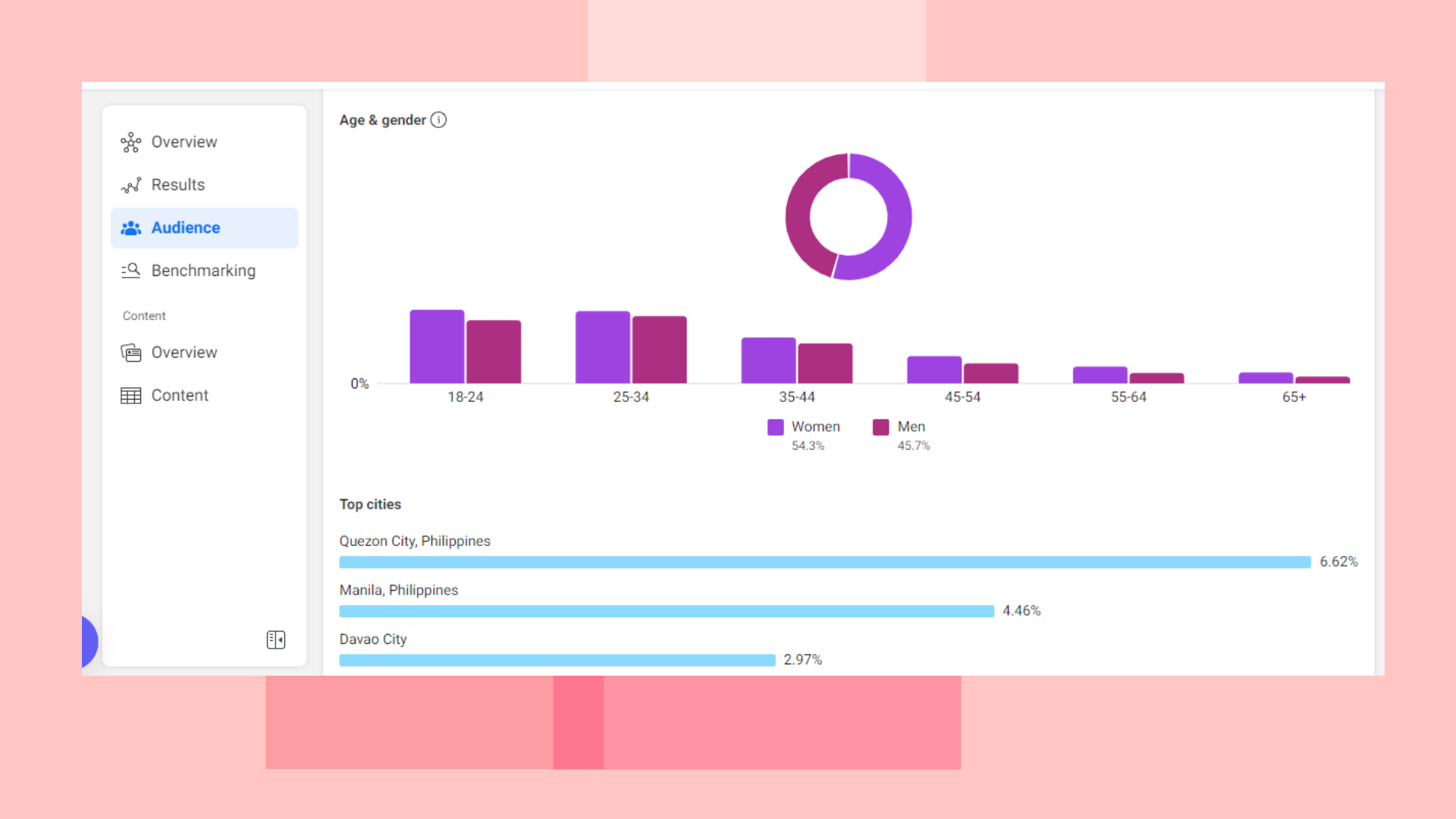Open the Results section
Image resolution: width=1456 pixels, height=819 pixels.
204,185
